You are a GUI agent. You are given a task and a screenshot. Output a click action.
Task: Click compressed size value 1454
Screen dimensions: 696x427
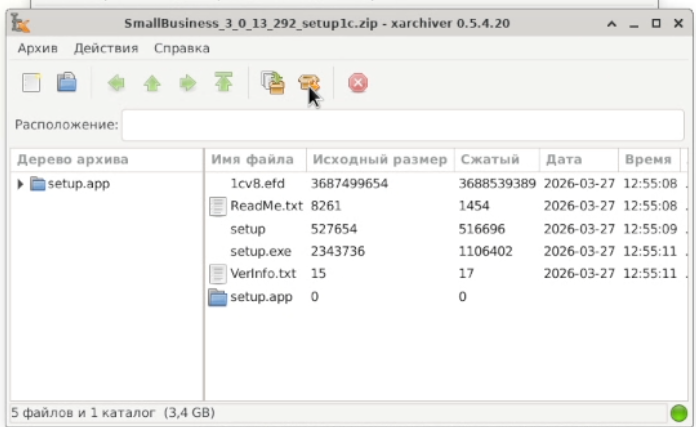coord(474,206)
